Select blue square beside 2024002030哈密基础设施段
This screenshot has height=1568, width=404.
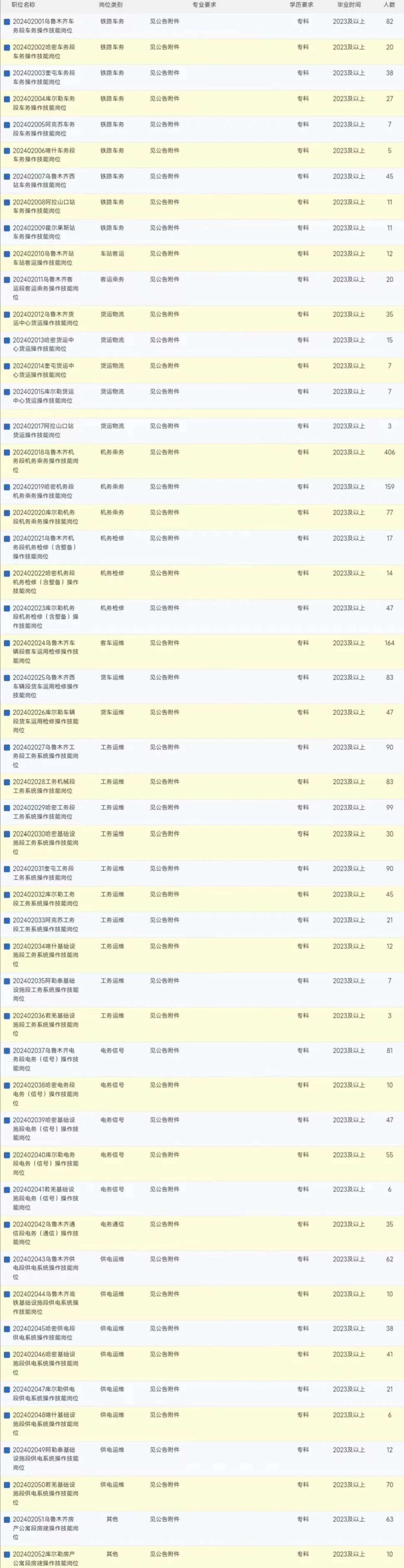(7, 834)
